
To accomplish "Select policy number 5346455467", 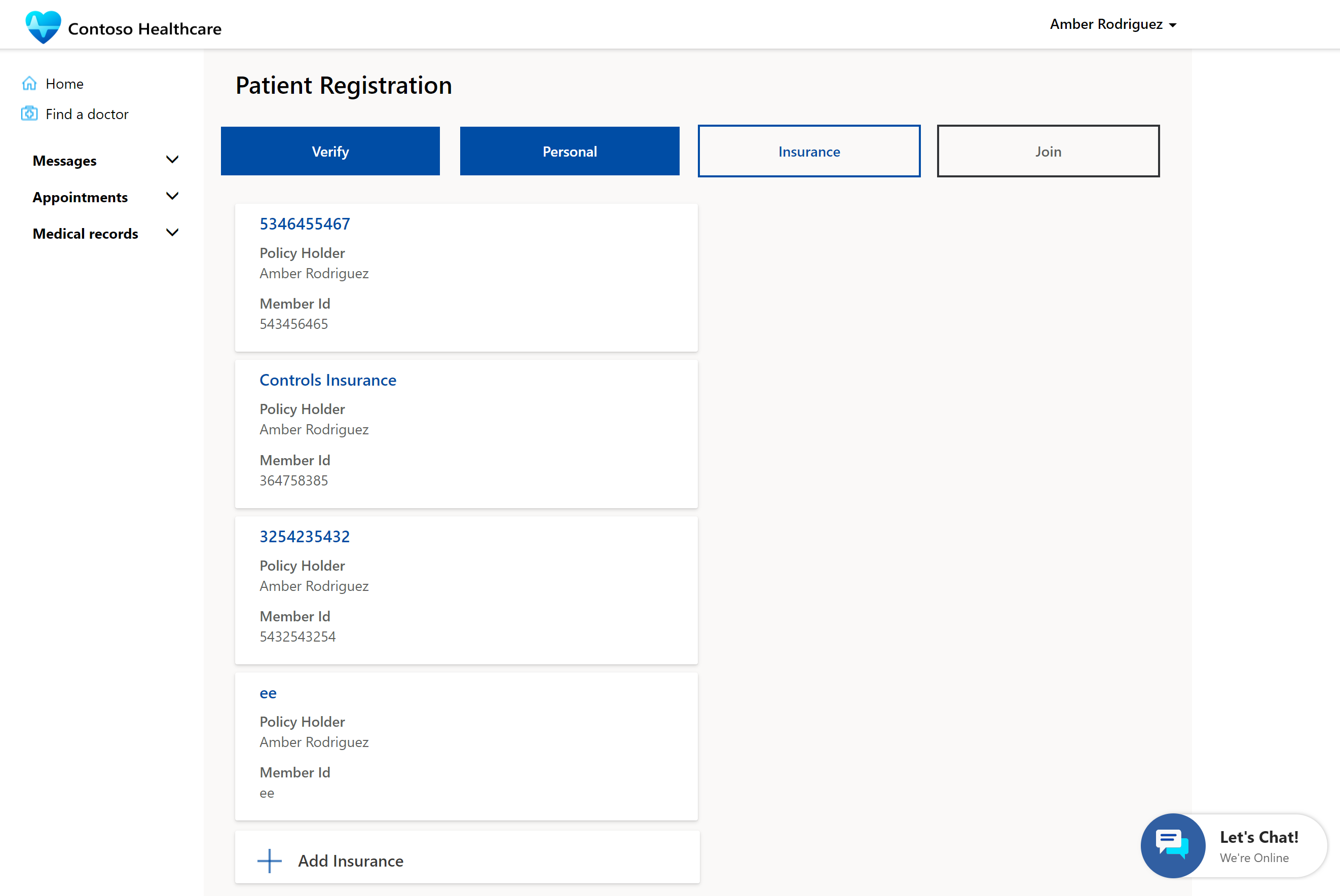I will [x=304, y=222].
